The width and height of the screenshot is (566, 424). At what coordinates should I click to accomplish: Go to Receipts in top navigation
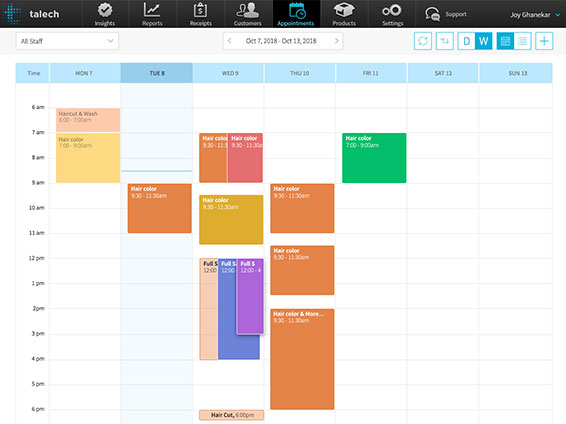(x=200, y=14)
